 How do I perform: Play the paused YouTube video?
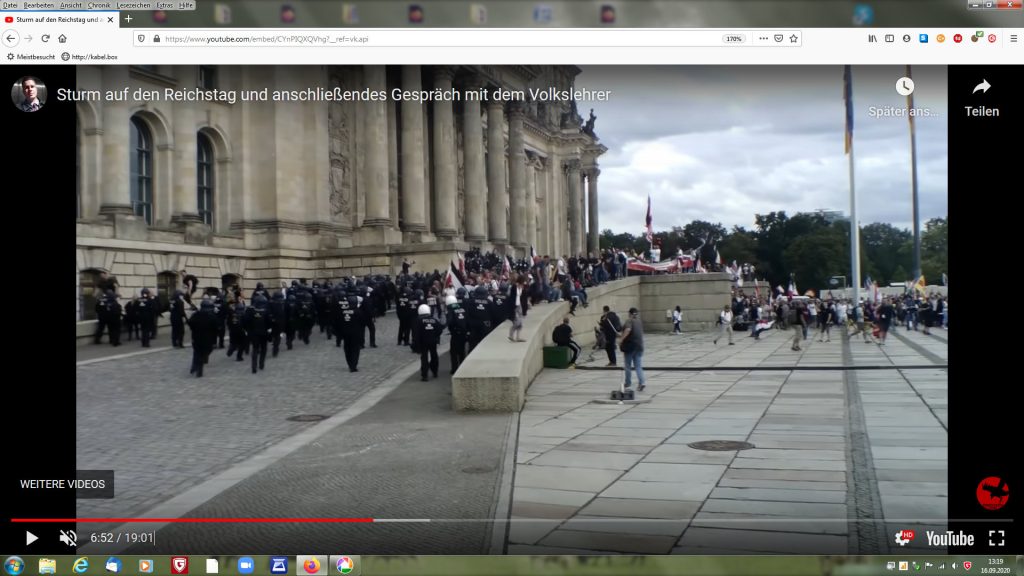click(31, 538)
